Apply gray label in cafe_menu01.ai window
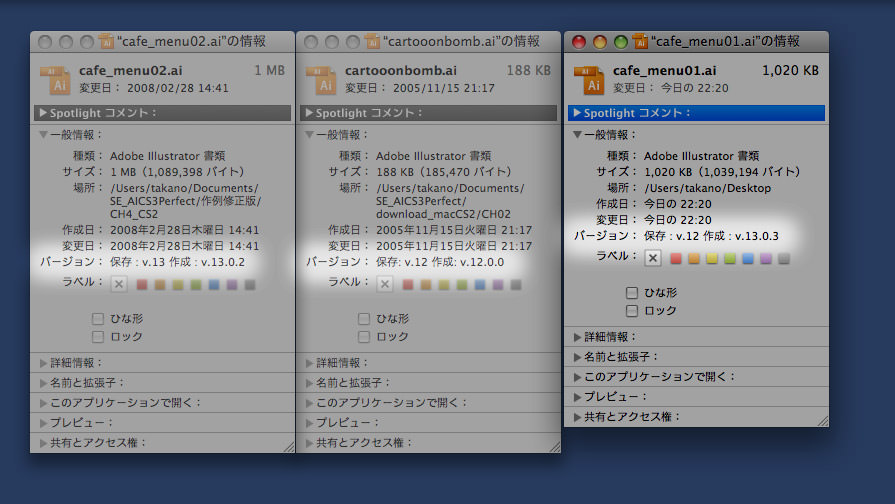This screenshot has width=895, height=504. click(784, 259)
